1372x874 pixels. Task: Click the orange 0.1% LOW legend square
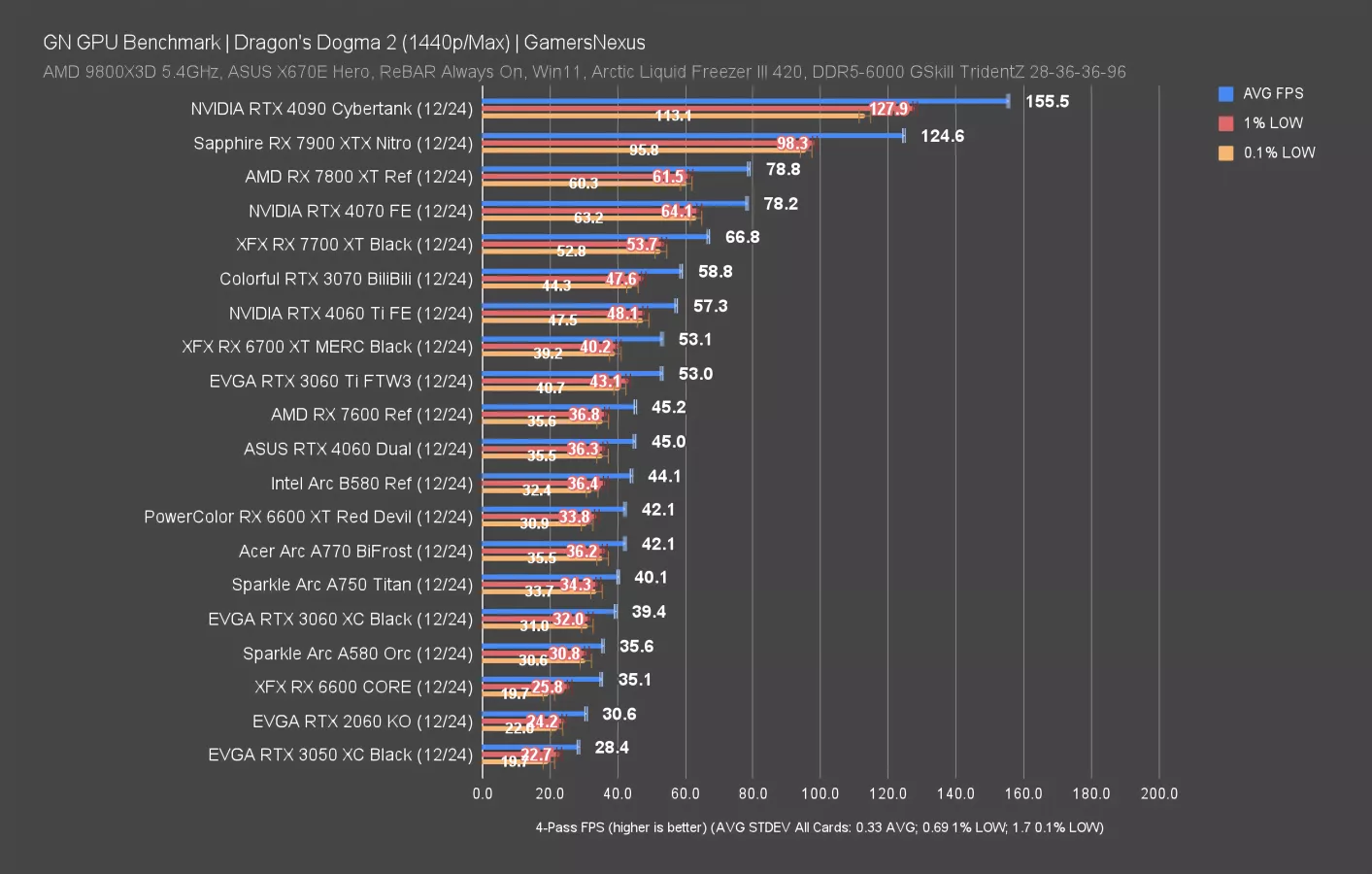tap(1225, 152)
